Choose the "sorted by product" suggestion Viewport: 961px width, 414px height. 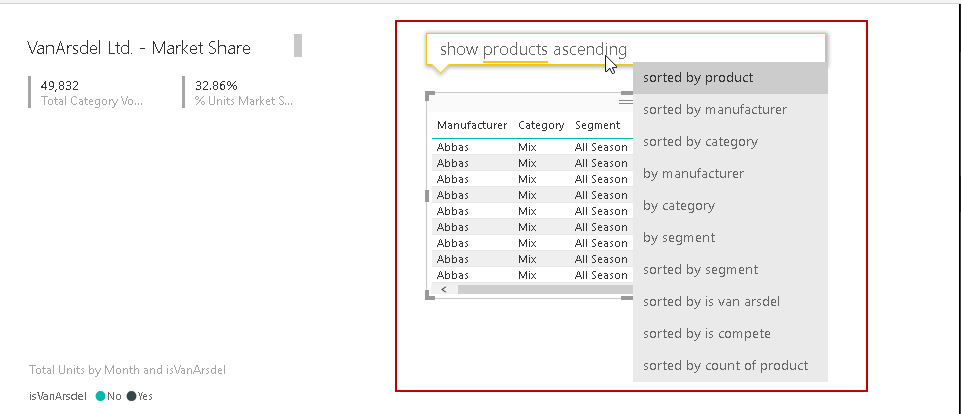pos(698,77)
